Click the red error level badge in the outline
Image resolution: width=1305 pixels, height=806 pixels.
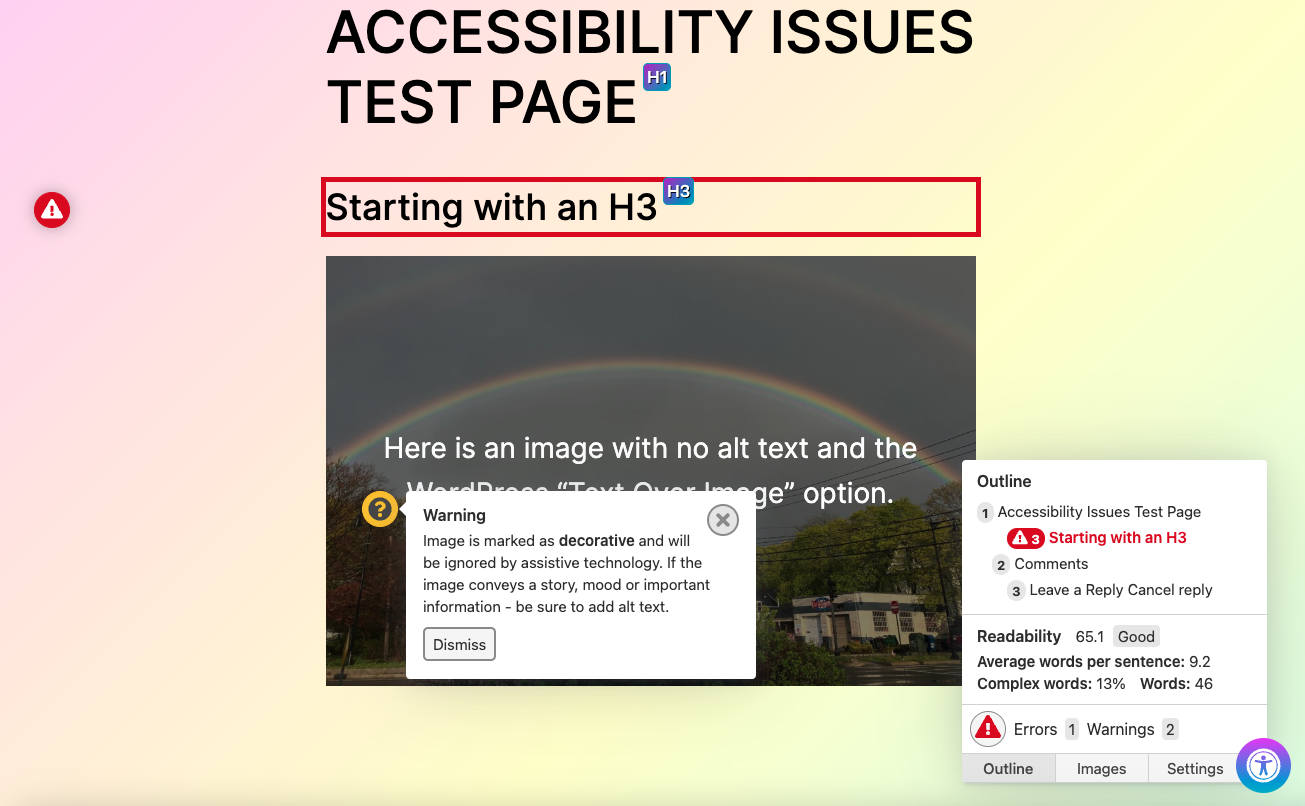click(x=1026, y=538)
